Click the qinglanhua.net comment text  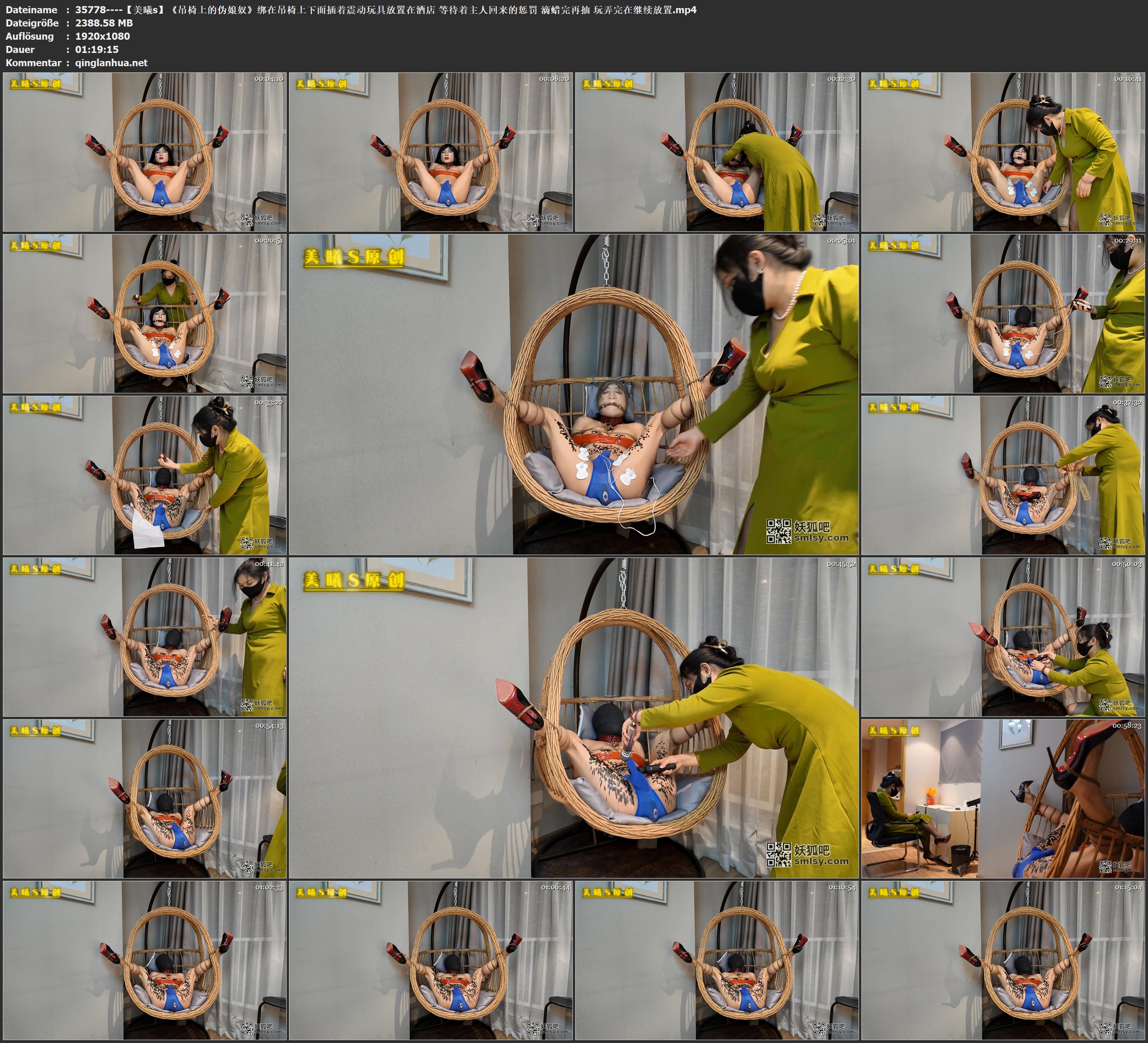[111, 62]
